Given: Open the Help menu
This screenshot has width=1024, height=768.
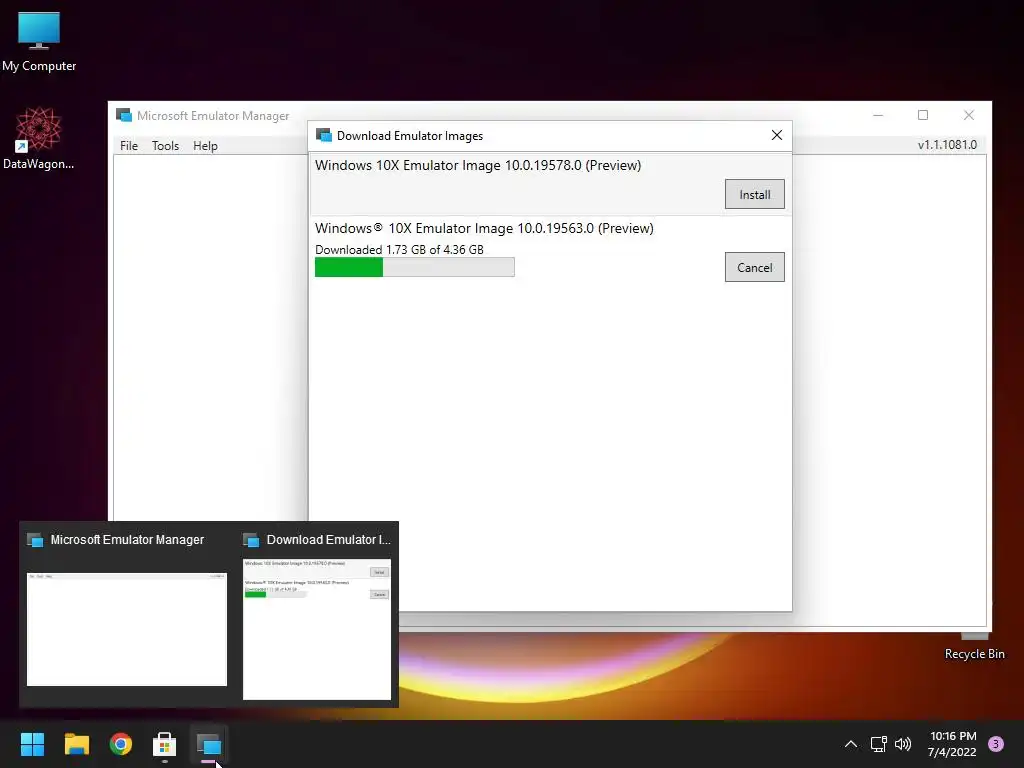Looking at the screenshot, I should tap(205, 146).
